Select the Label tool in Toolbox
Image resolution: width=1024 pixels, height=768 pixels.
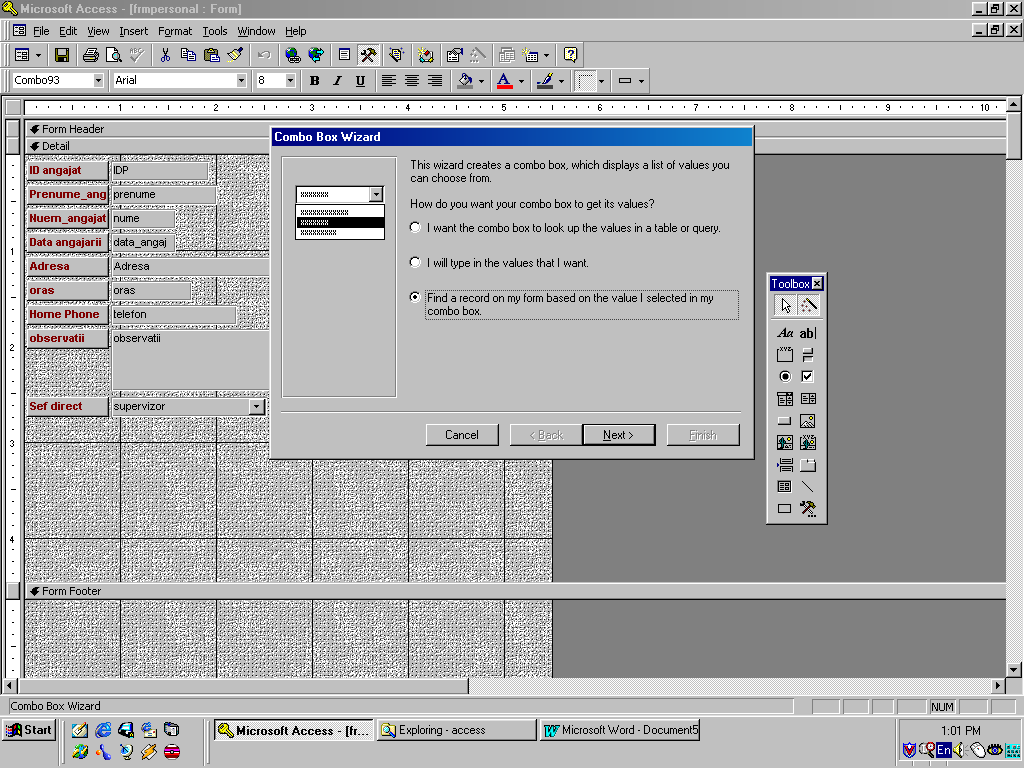pos(785,333)
